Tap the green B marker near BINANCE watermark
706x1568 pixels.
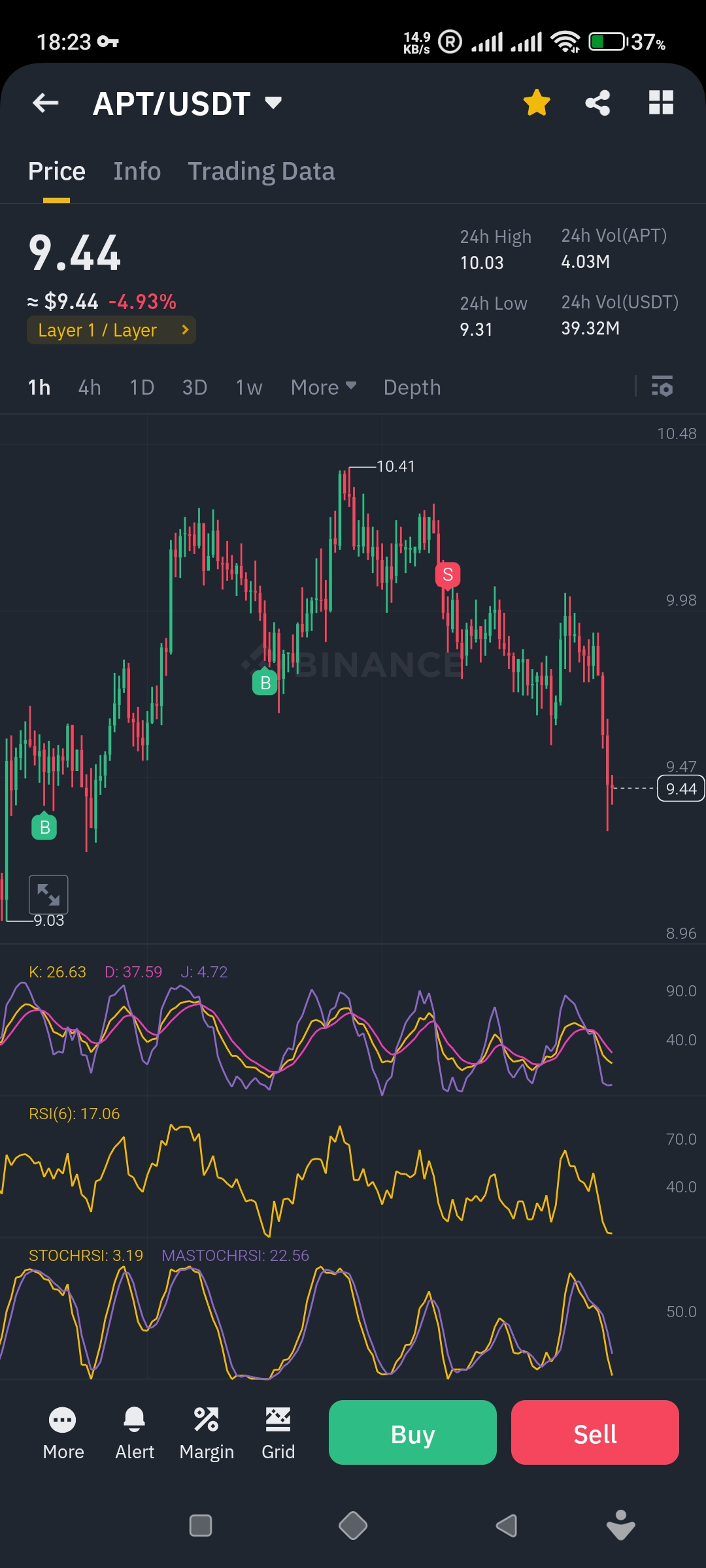[265, 682]
